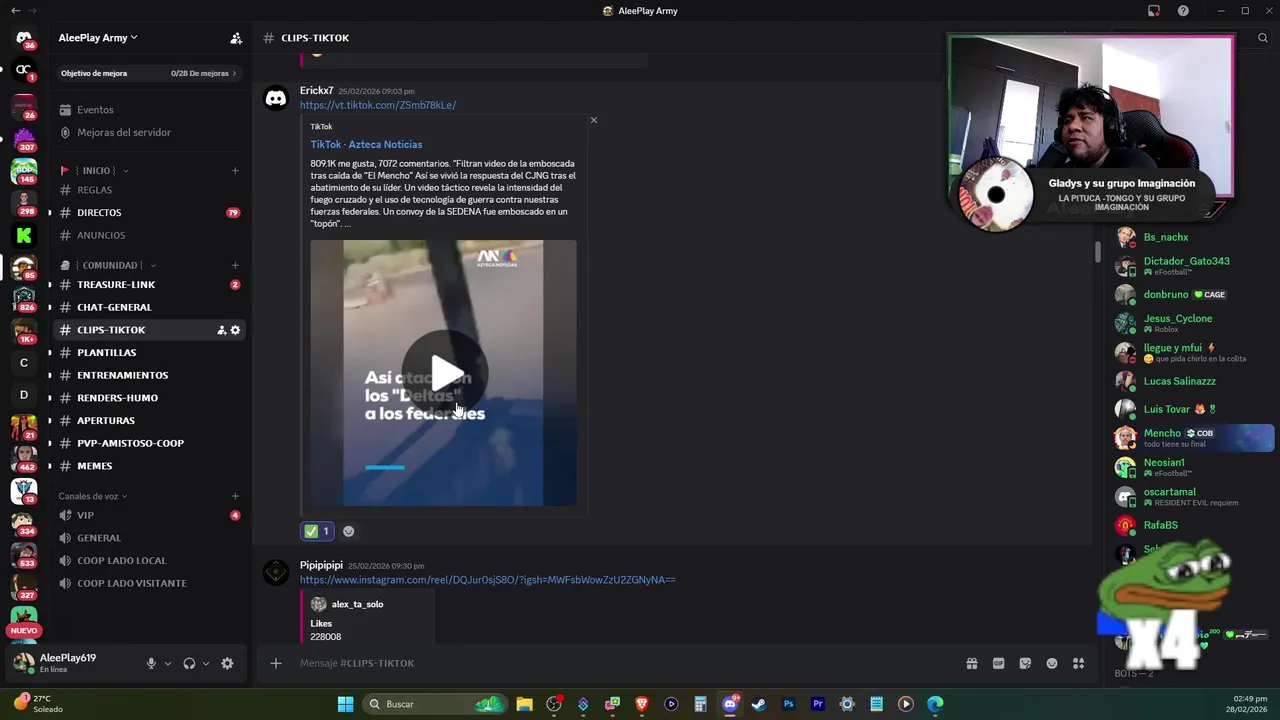Image resolution: width=1280 pixels, height=720 pixels.
Task: Add reaction emoji beside the checkmark reaction
Action: [348, 531]
